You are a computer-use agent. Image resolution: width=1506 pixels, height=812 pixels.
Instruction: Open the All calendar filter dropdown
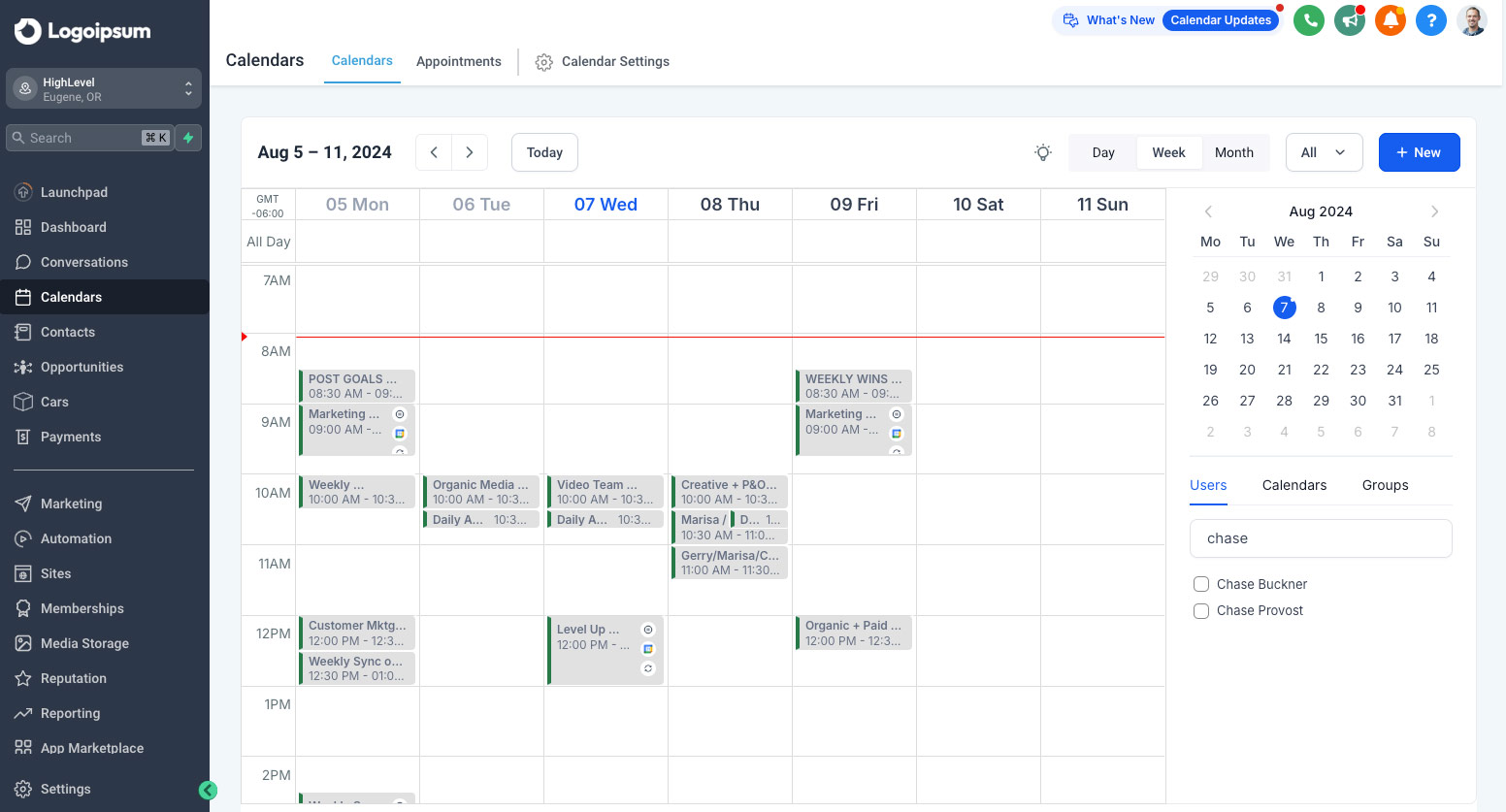1324,152
